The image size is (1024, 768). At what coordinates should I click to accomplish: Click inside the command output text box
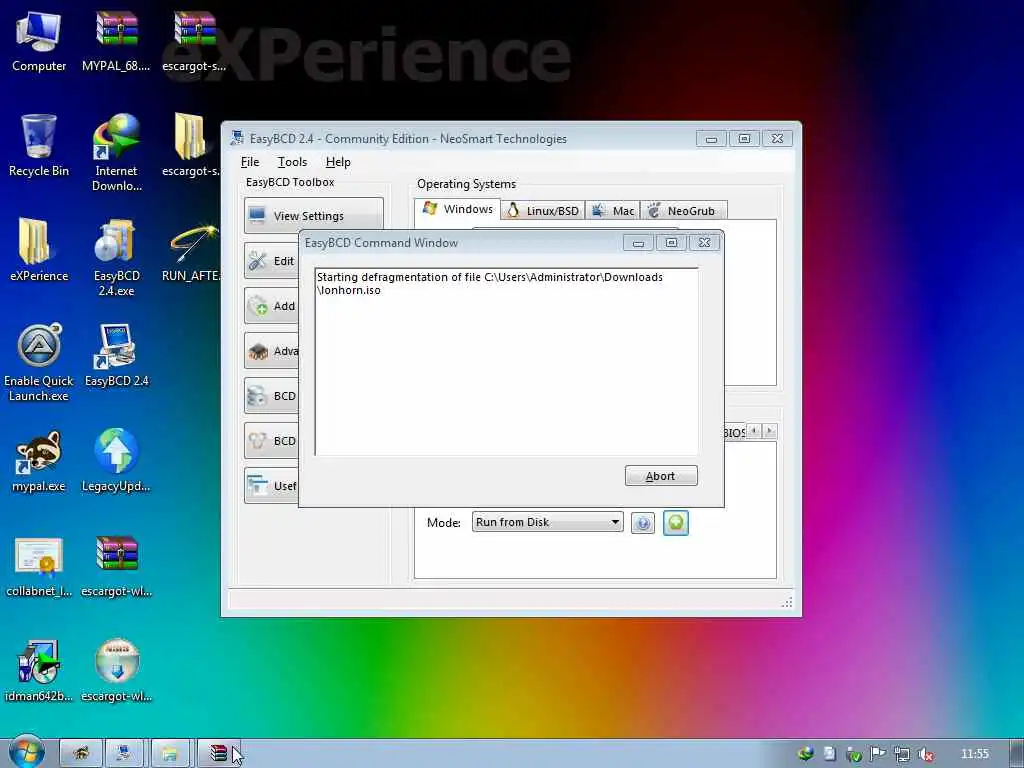(507, 361)
